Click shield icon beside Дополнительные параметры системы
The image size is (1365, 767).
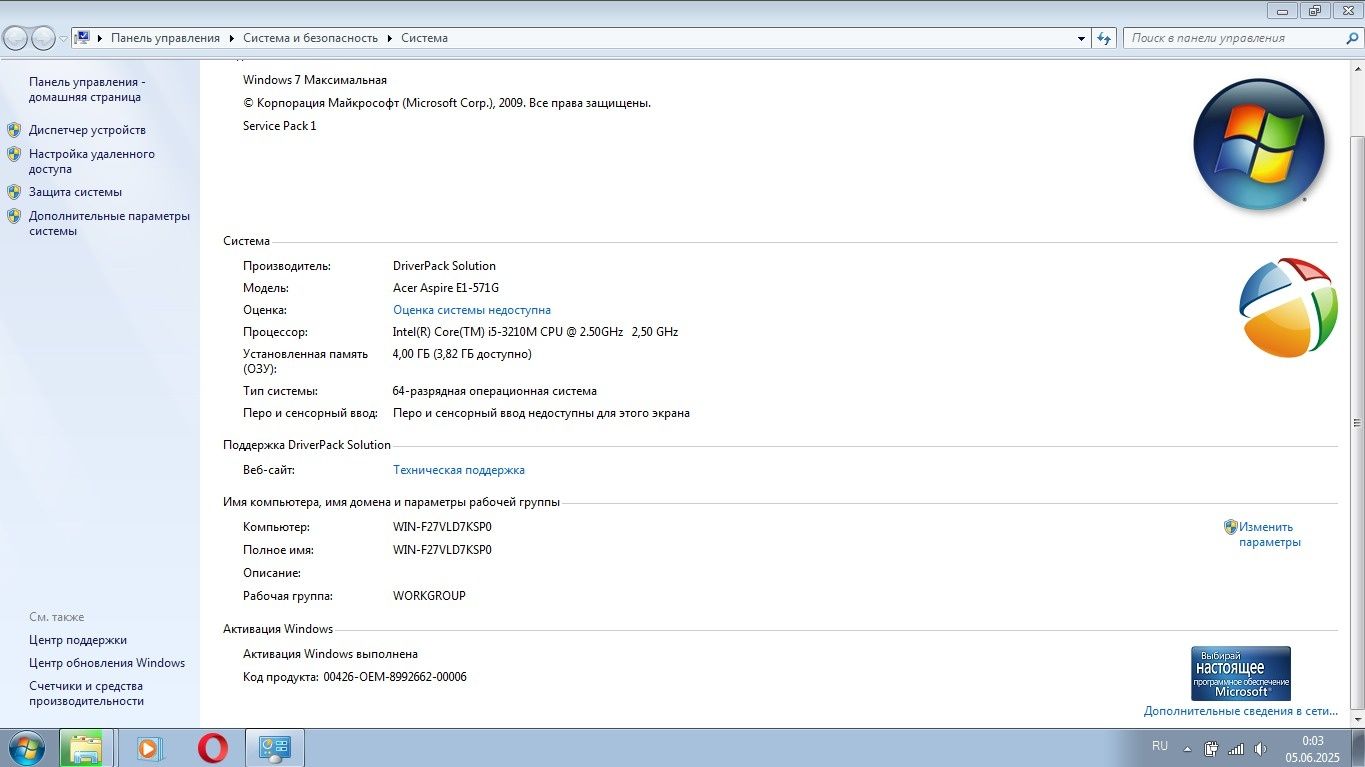14,216
